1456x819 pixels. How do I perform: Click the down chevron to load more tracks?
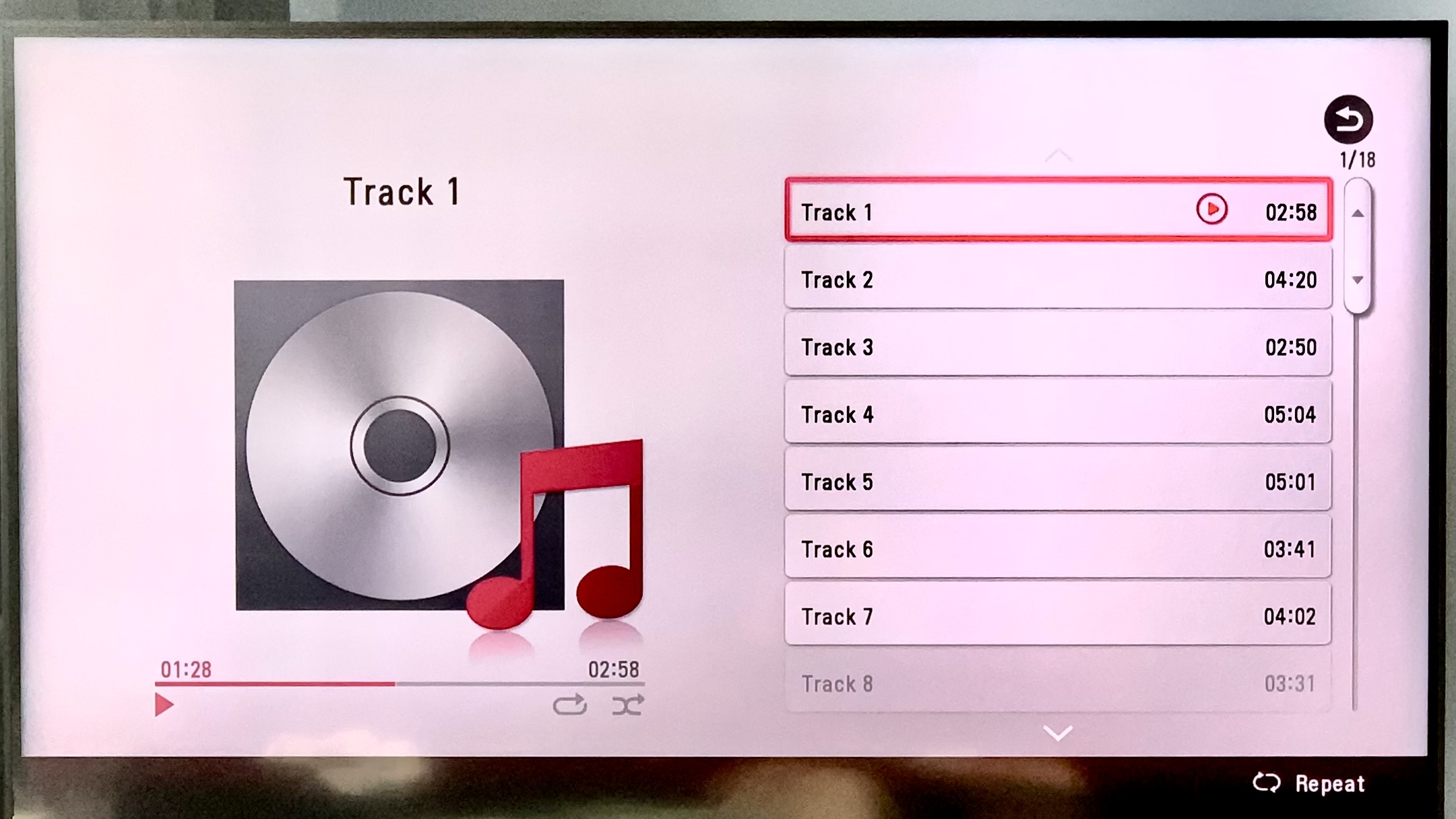coord(1058,731)
